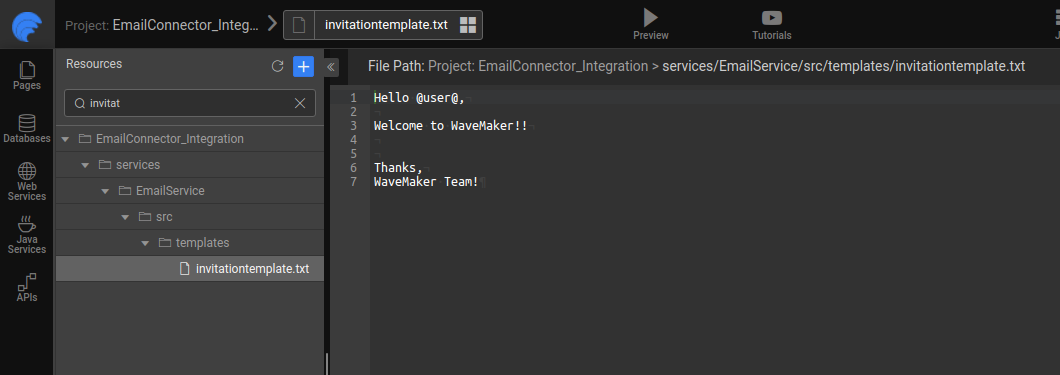Click the Resources panel title
Viewport: 1060px width, 375px height.
(x=94, y=64)
